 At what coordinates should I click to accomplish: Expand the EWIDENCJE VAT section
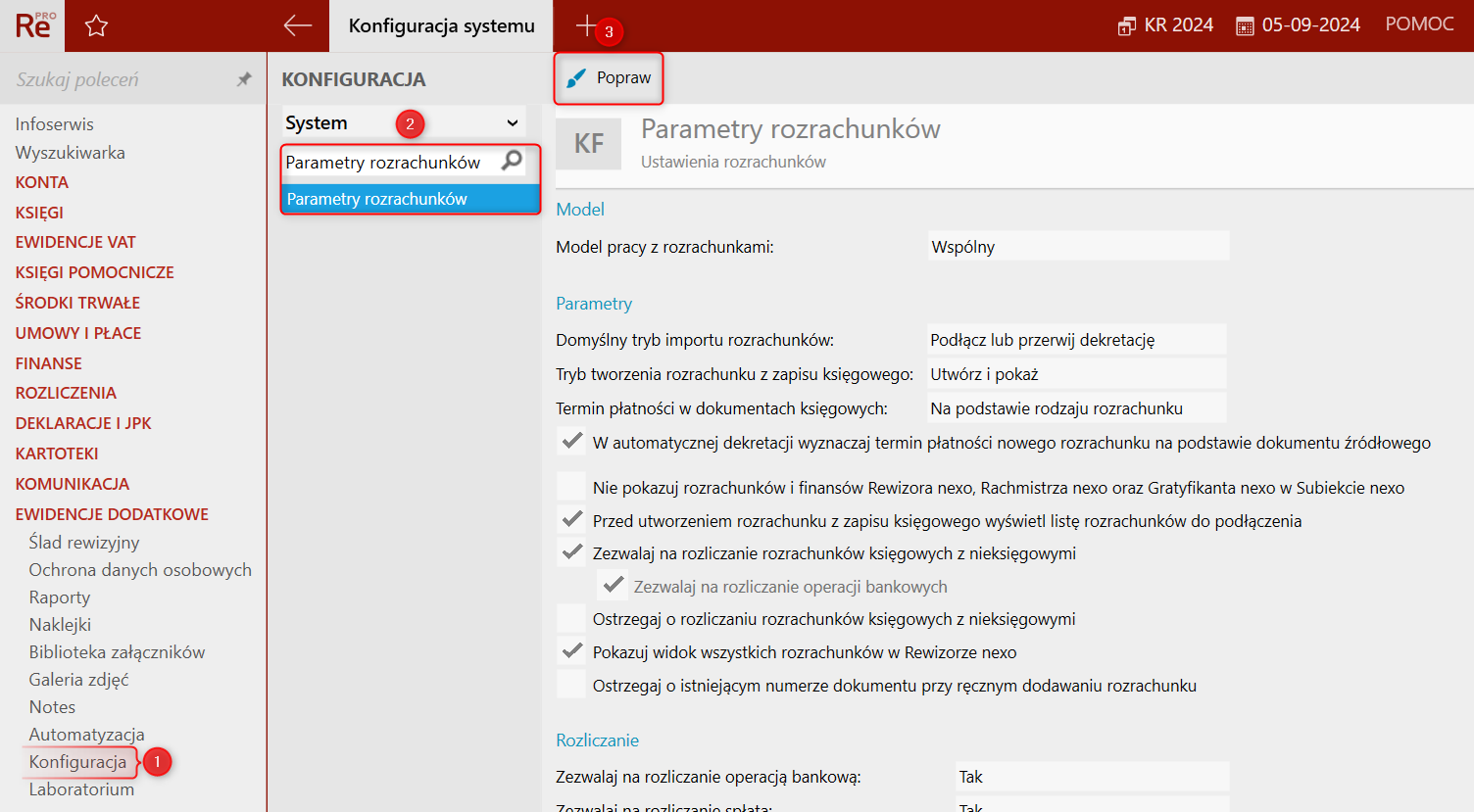[75, 242]
